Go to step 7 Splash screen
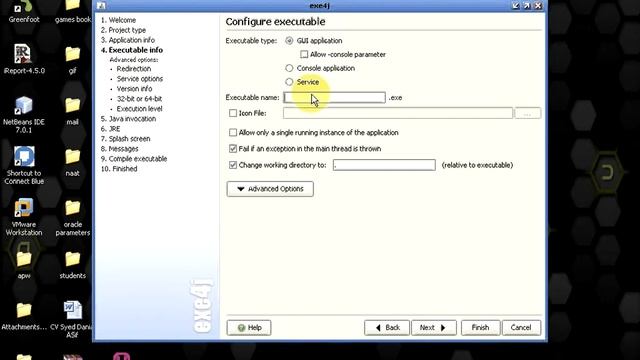This screenshot has width=640, height=360. [126, 139]
